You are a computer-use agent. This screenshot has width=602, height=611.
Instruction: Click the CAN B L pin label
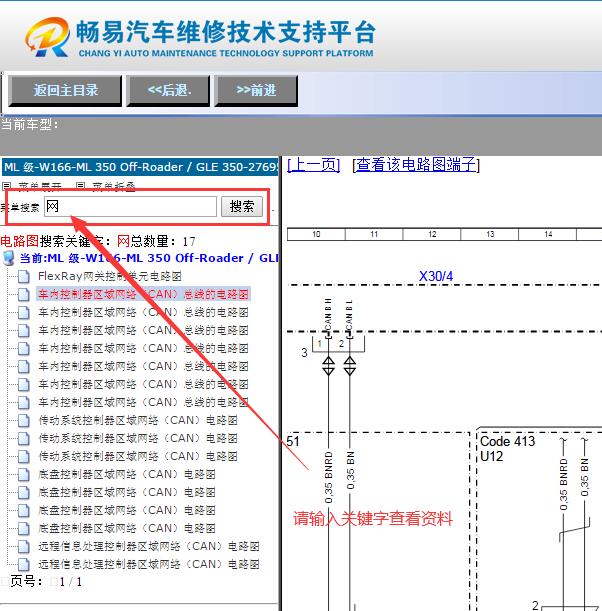(349, 314)
